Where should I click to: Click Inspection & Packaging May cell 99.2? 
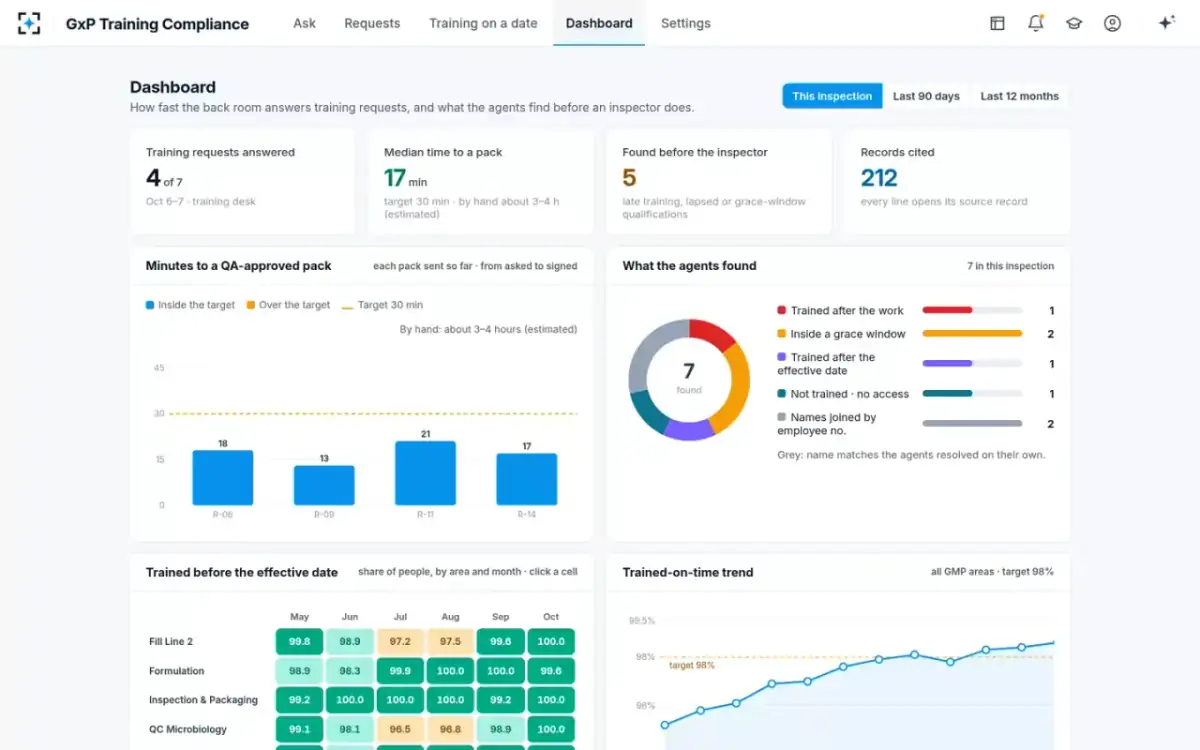[x=299, y=700]
